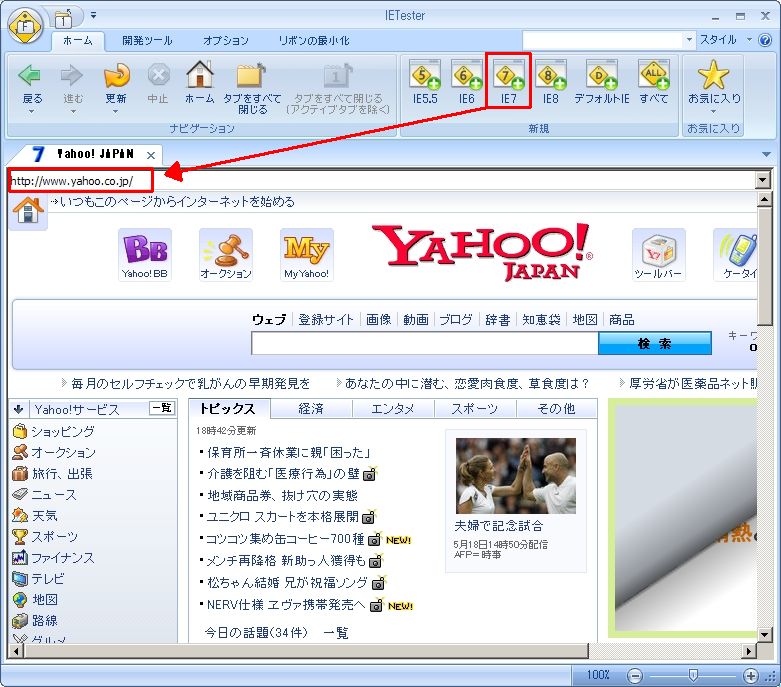
Task: Click the Favorites (お気に入り) star icon
Action: [x=713, y=75]
